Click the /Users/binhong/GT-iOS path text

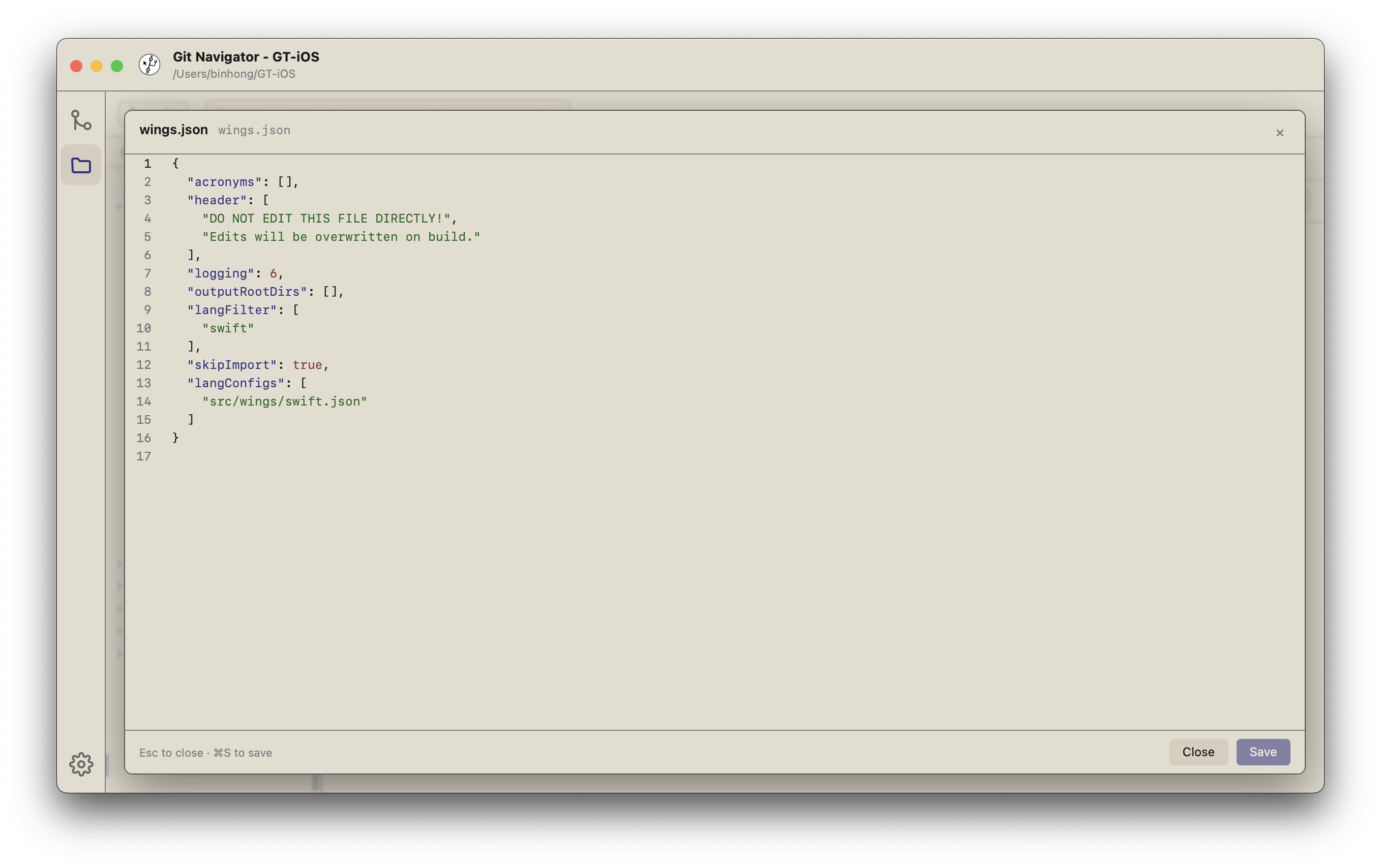[x=234, y=74]
